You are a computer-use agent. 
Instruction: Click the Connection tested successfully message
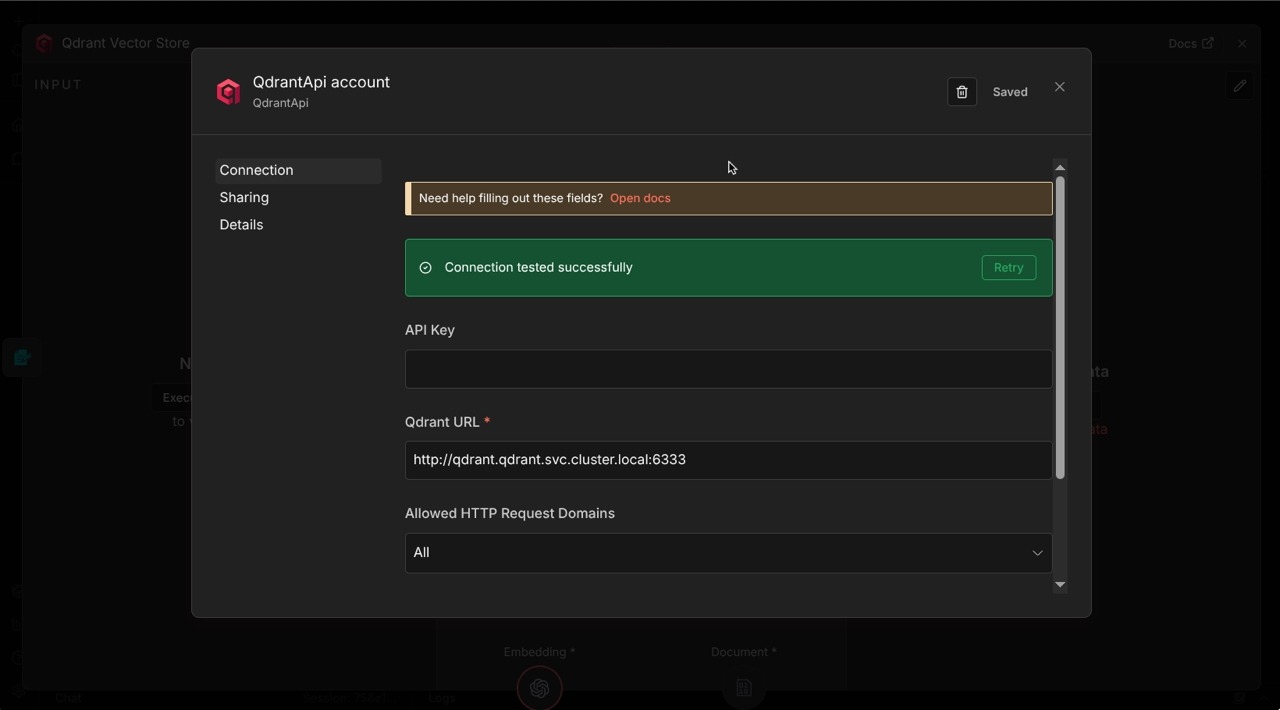click(538, 268)
